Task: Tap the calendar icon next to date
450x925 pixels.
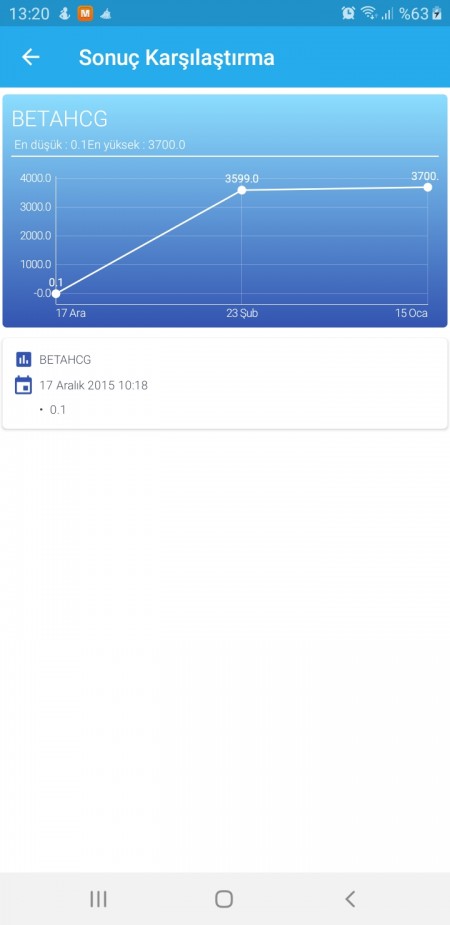Action: pyautogui.click(x=23, y=385)
